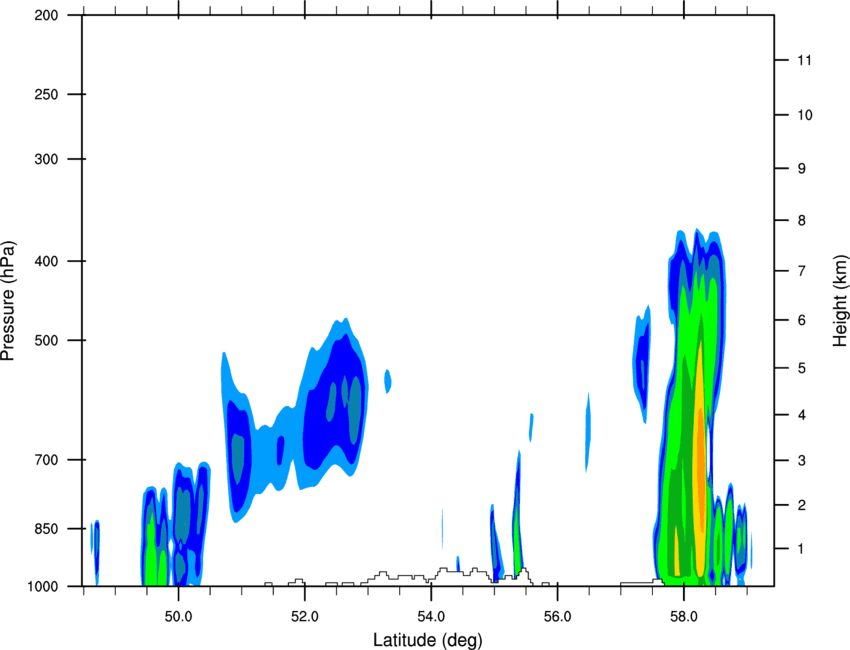Select the 200 pressure tick label
Viewport: 850px width, 650px height.
click(46, 15)
